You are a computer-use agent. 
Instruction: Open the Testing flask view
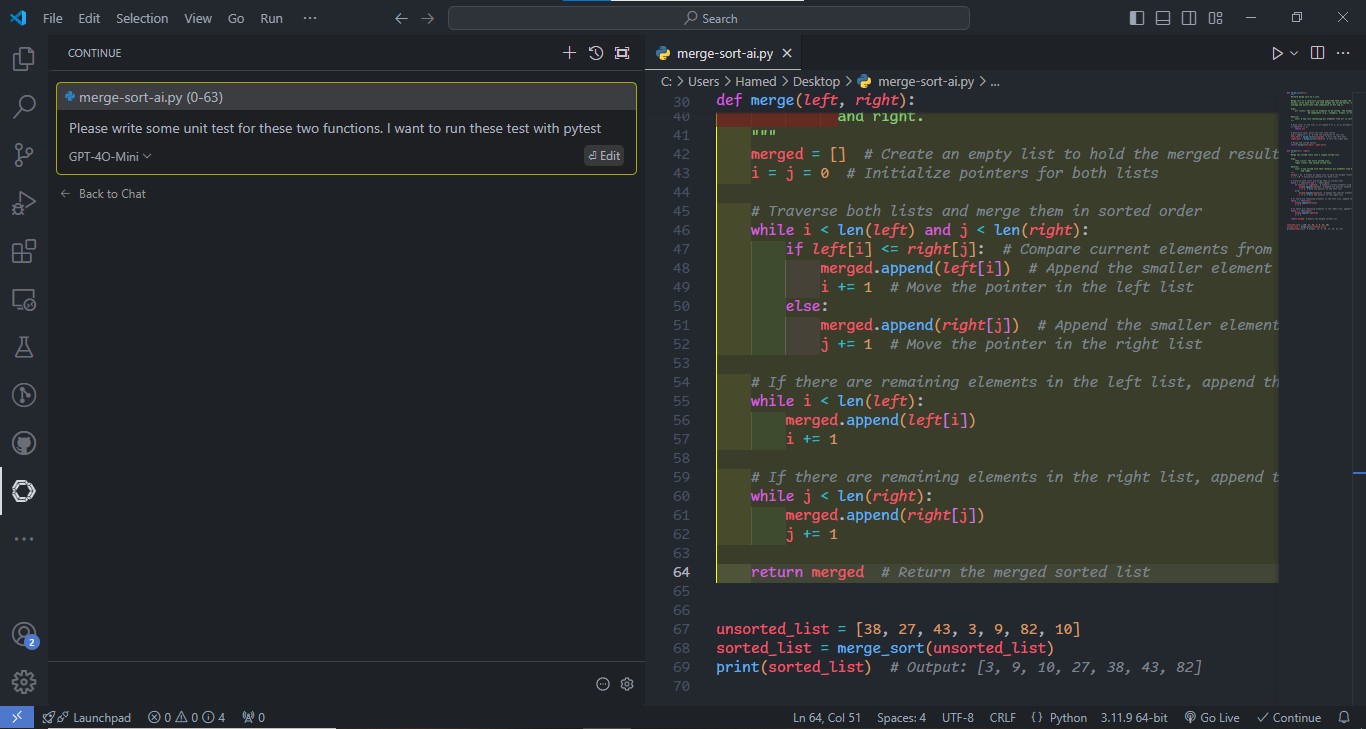click(24, 347)
